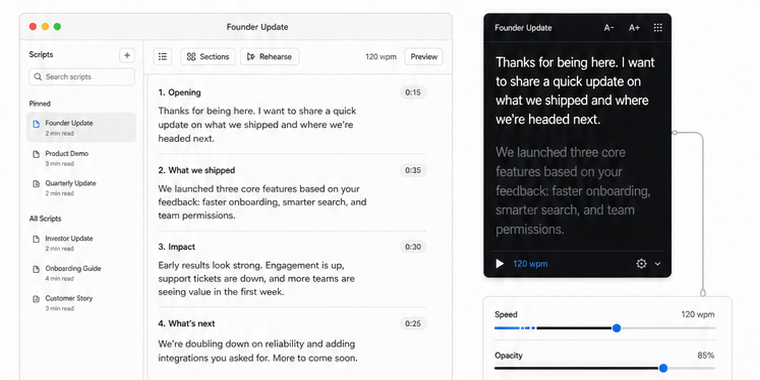Click the 0:35 duration badge
760x380 pixels.
click(413, 170)
